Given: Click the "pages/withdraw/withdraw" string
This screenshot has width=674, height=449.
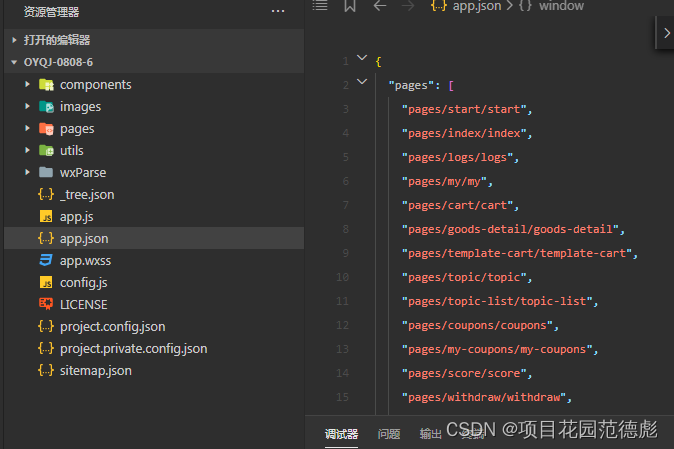Looking at the screenshot, I should tap(484, 397).
